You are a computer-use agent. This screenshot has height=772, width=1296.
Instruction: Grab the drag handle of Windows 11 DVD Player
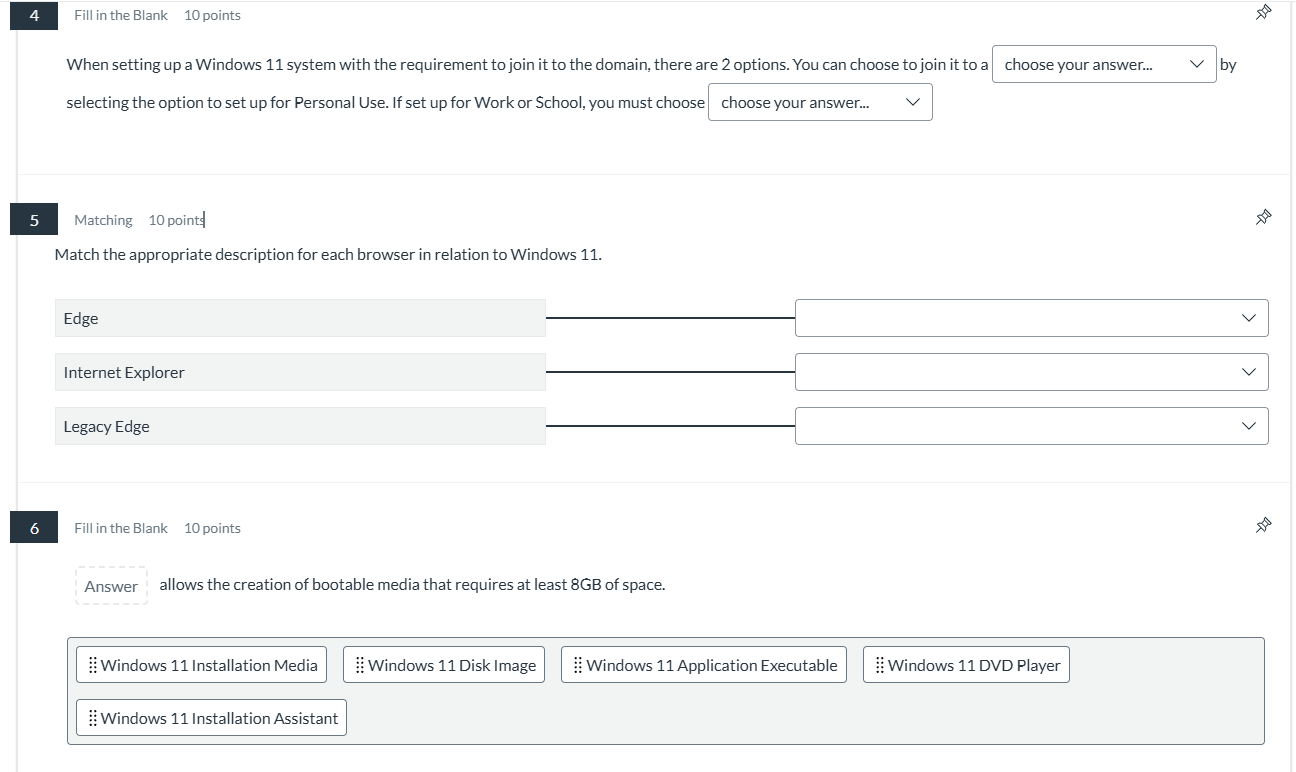tap(879, 665)
